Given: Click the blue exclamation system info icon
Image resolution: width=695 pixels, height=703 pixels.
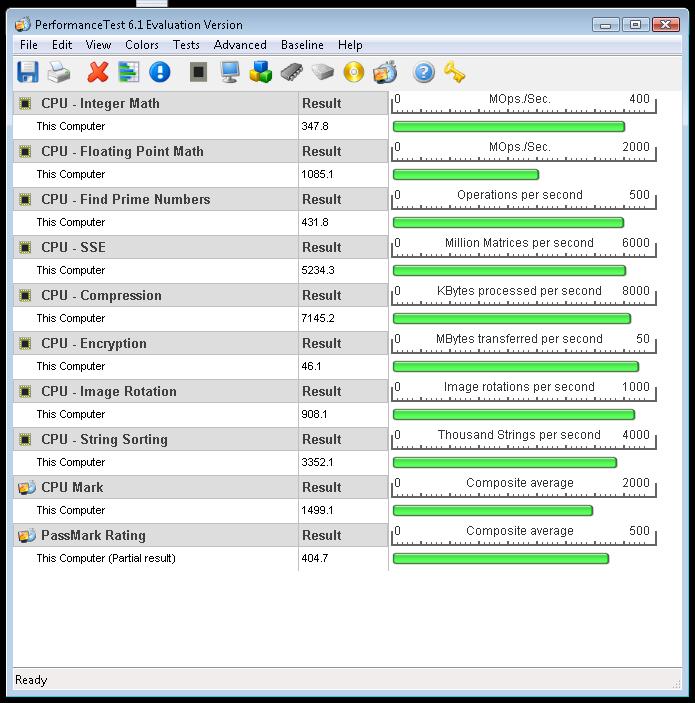Looking at the screenshot, I should click(x=160, y=72).
